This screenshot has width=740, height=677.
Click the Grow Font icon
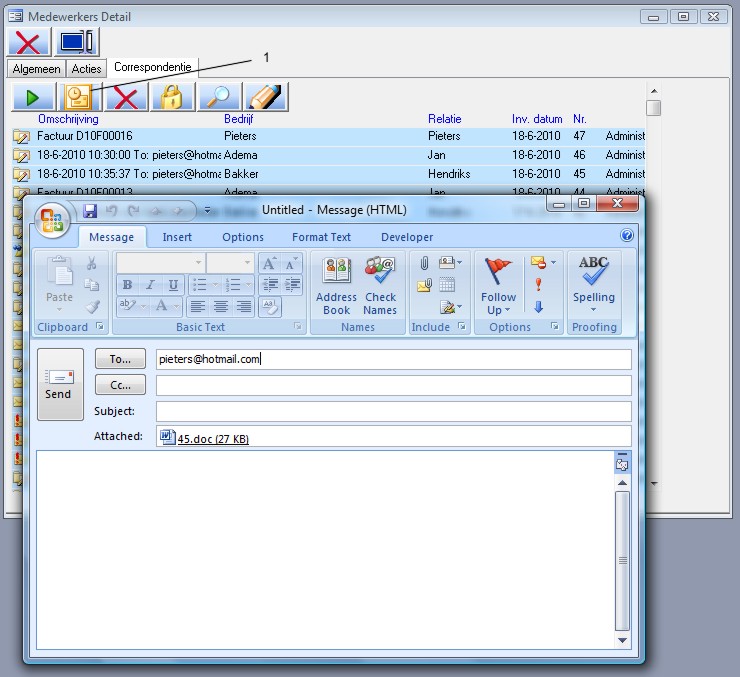coord(269,263)
